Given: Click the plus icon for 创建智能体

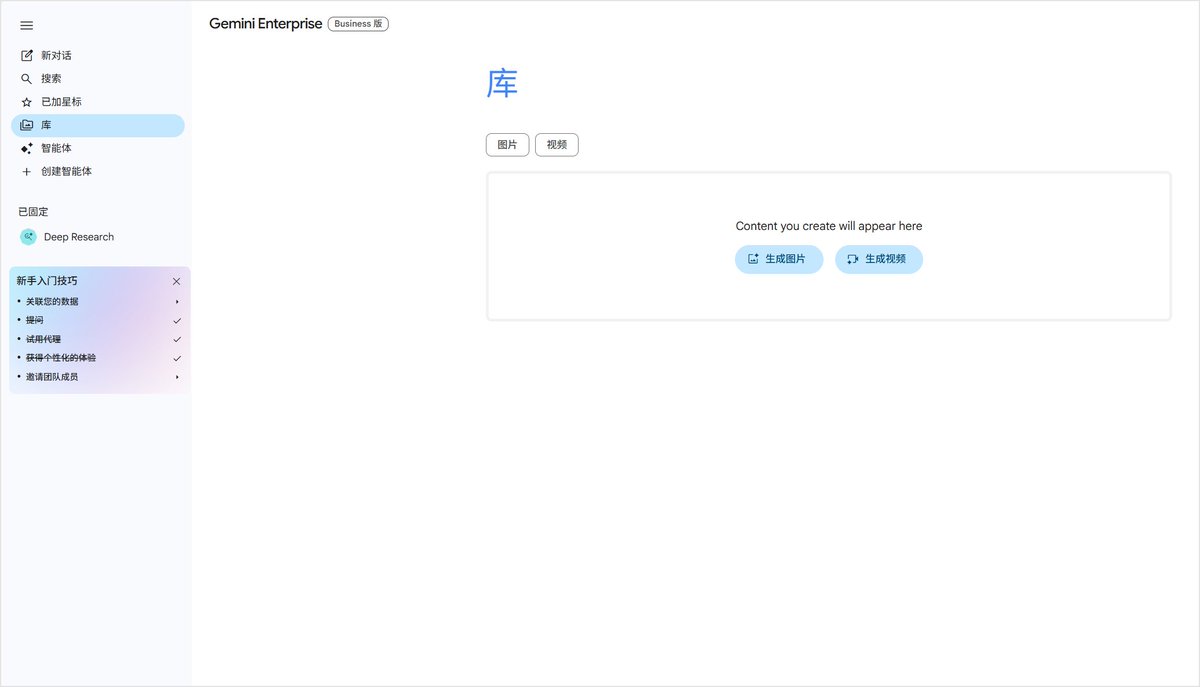Looking at the screenshot, I should click(x=27, y=171).
